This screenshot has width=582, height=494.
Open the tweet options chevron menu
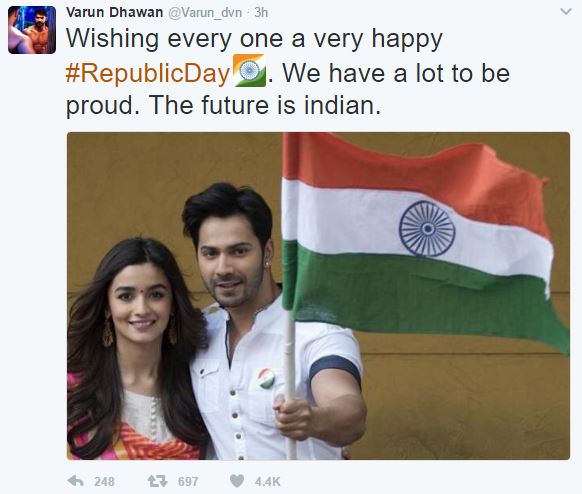(x=566, y=12)
